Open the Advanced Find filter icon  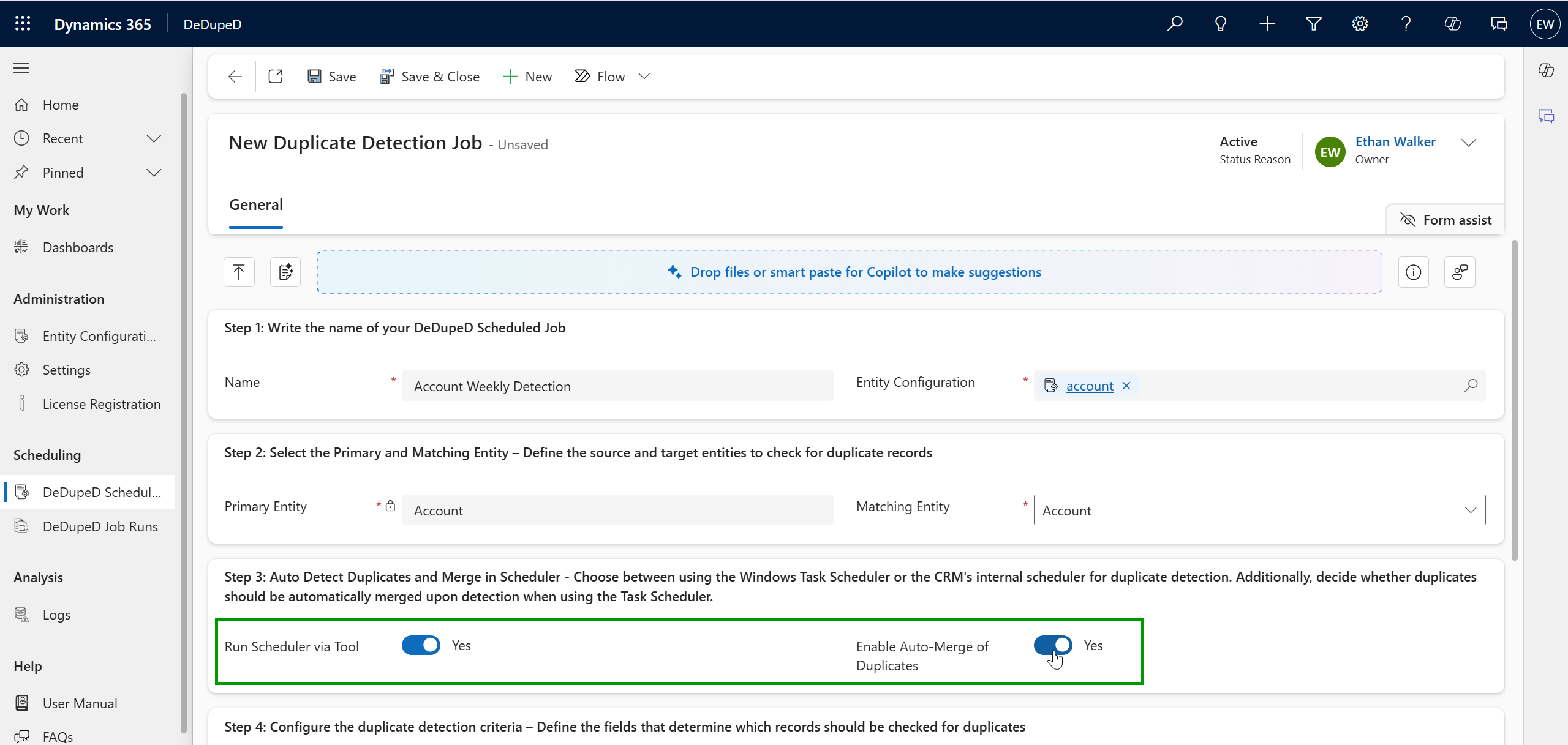(1313, 24)
